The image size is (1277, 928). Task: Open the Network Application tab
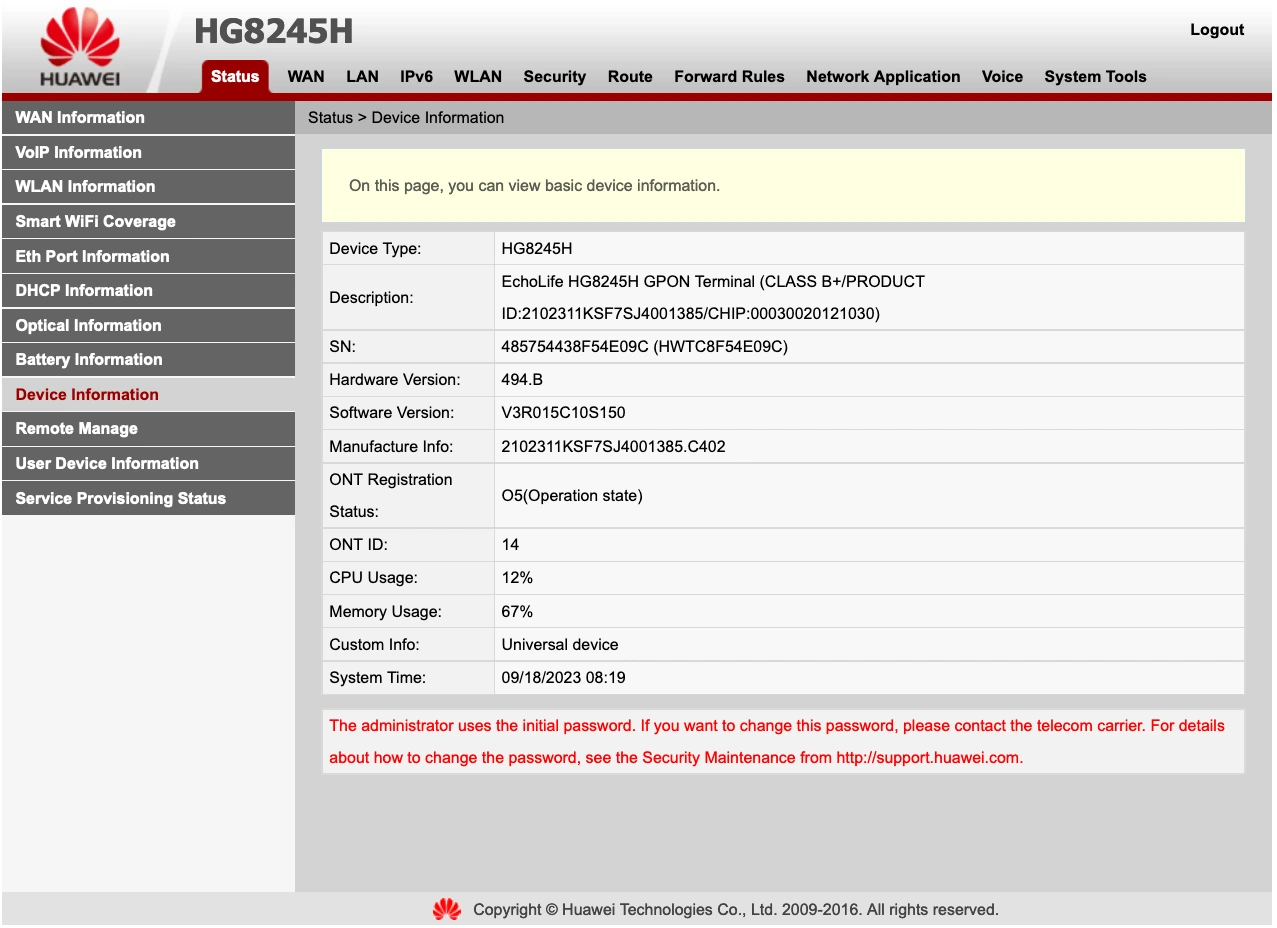point(883,77)
